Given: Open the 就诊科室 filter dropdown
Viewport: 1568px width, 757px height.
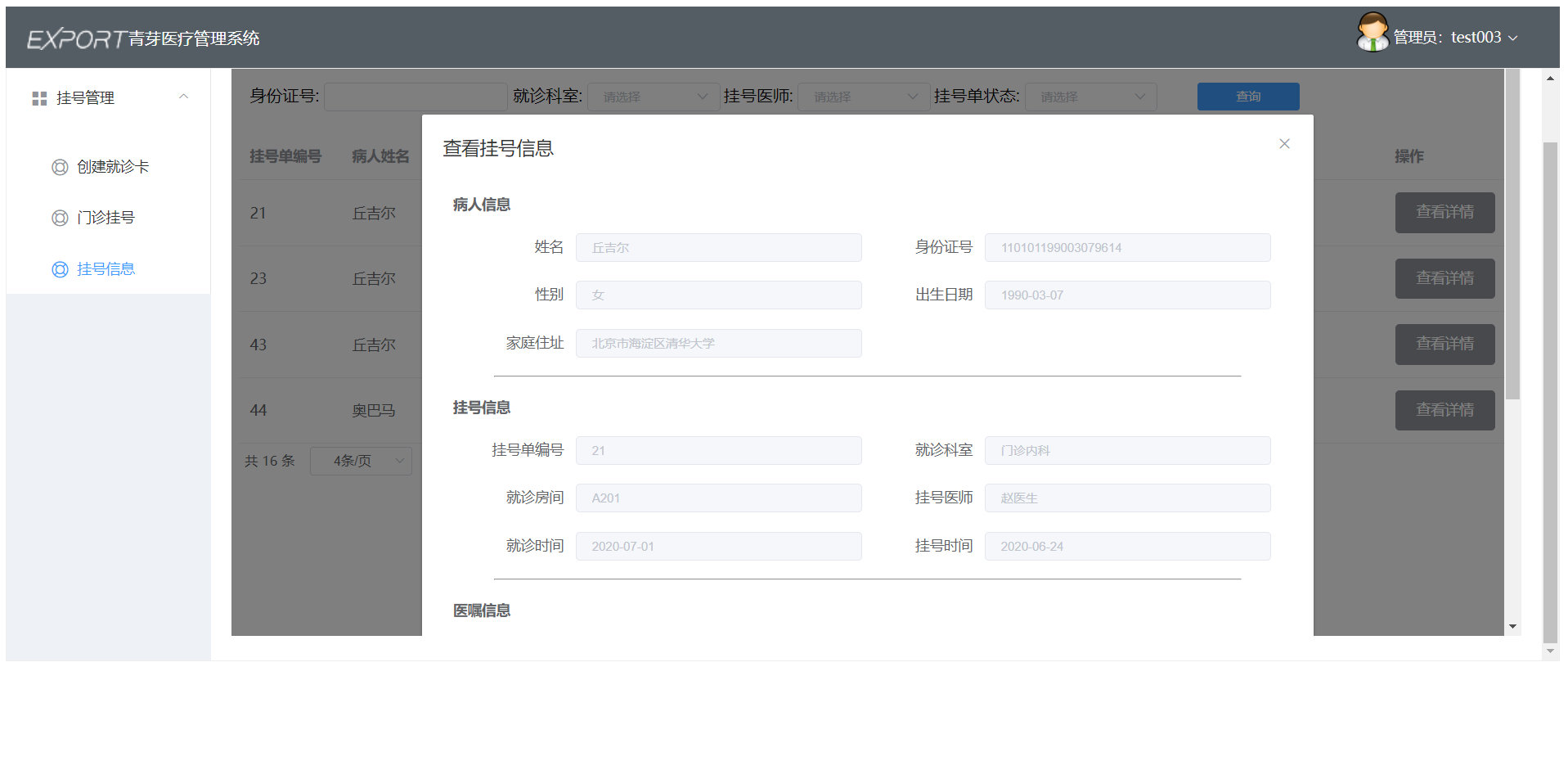Looking at the screenshot, I should [x=654, y=97].
